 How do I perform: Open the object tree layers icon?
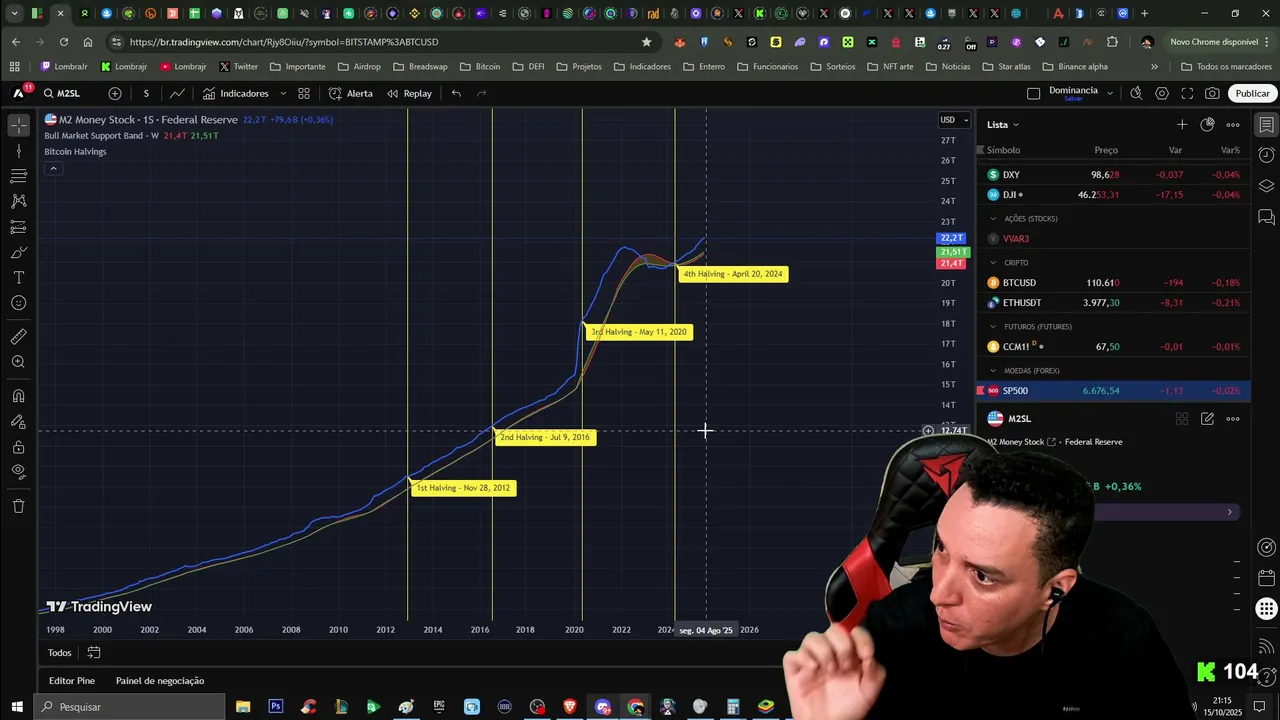click(x=1266, y=186)
